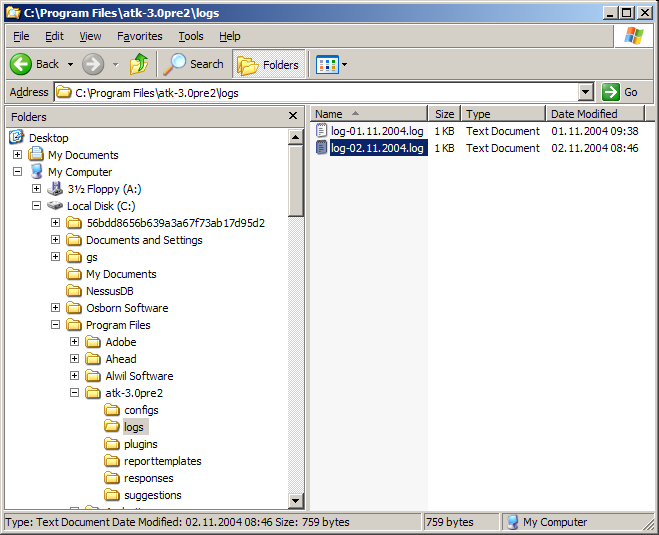The height and width of the screenshot is (535, 659).
Task: Select the 3½ Floppy drive icon
Action: coord(55,189)
